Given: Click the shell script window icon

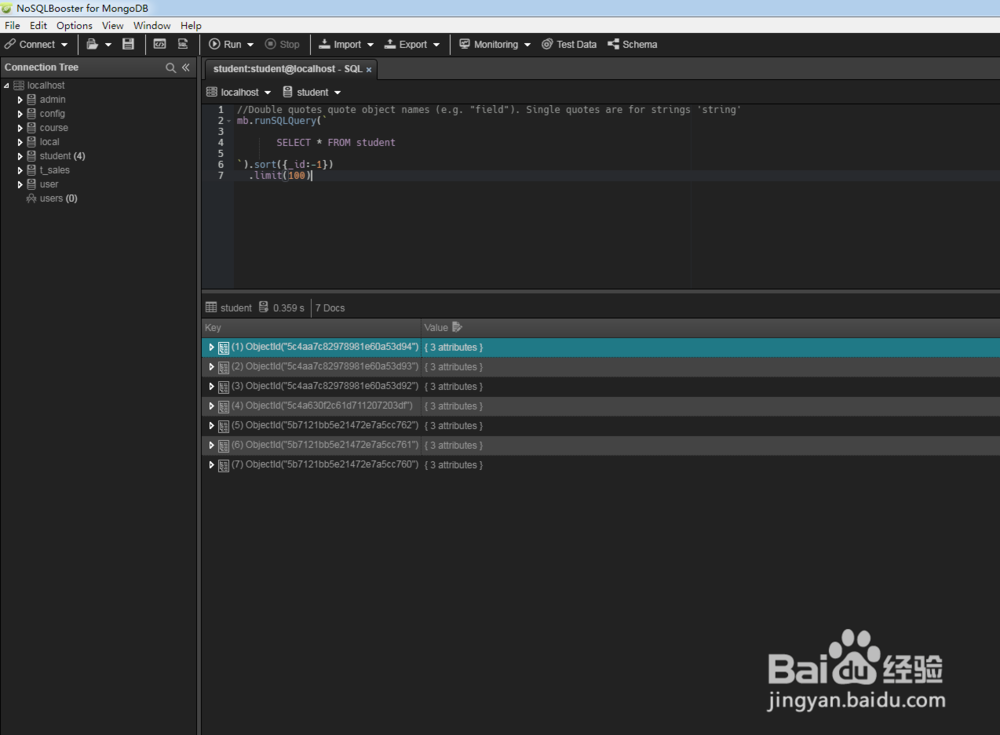Looking at the screenshot, I should [x=159, y=44].
